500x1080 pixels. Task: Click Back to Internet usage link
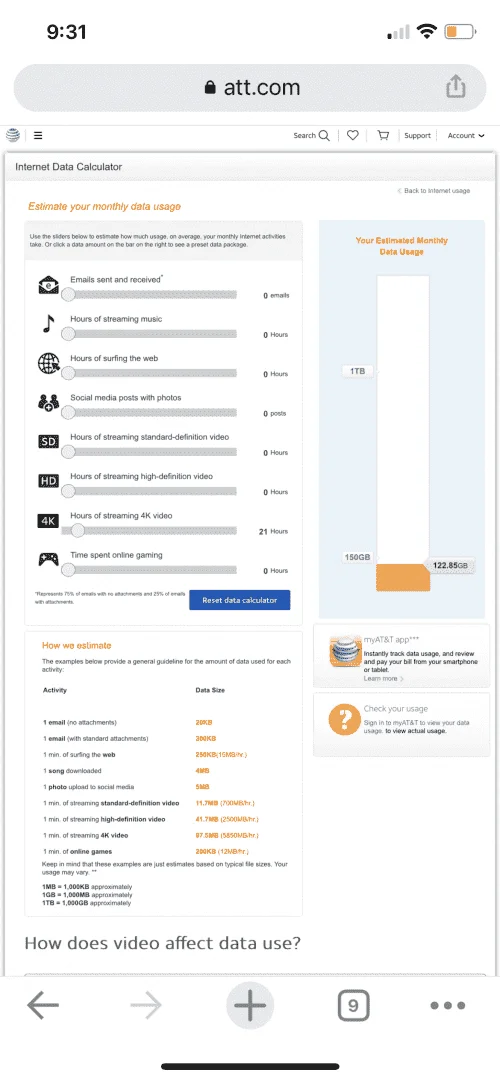[x=434, y=191]
